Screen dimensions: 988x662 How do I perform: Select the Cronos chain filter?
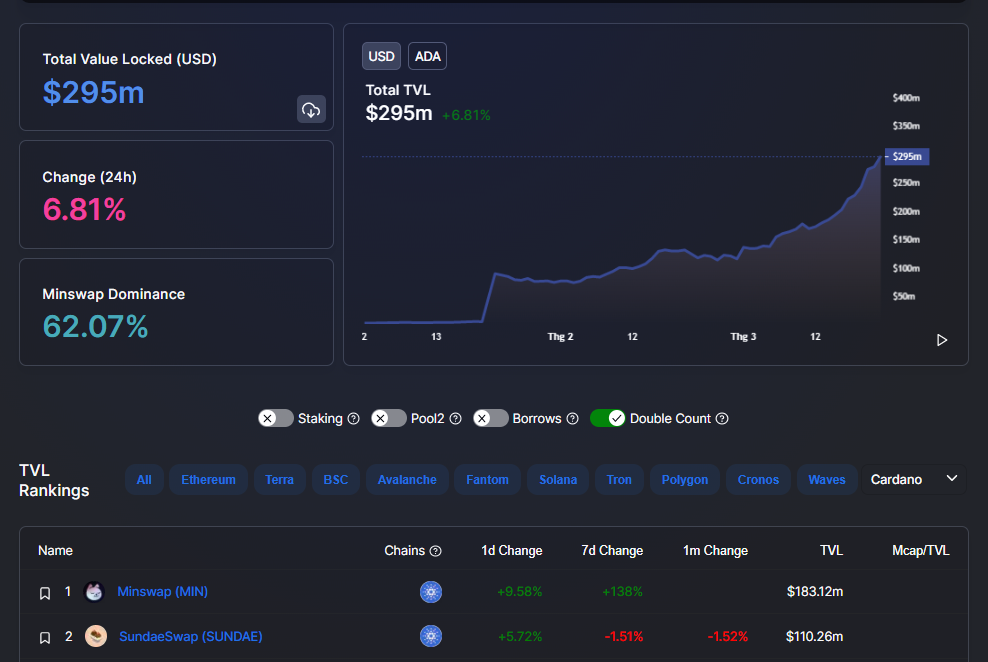pos(758,479)
